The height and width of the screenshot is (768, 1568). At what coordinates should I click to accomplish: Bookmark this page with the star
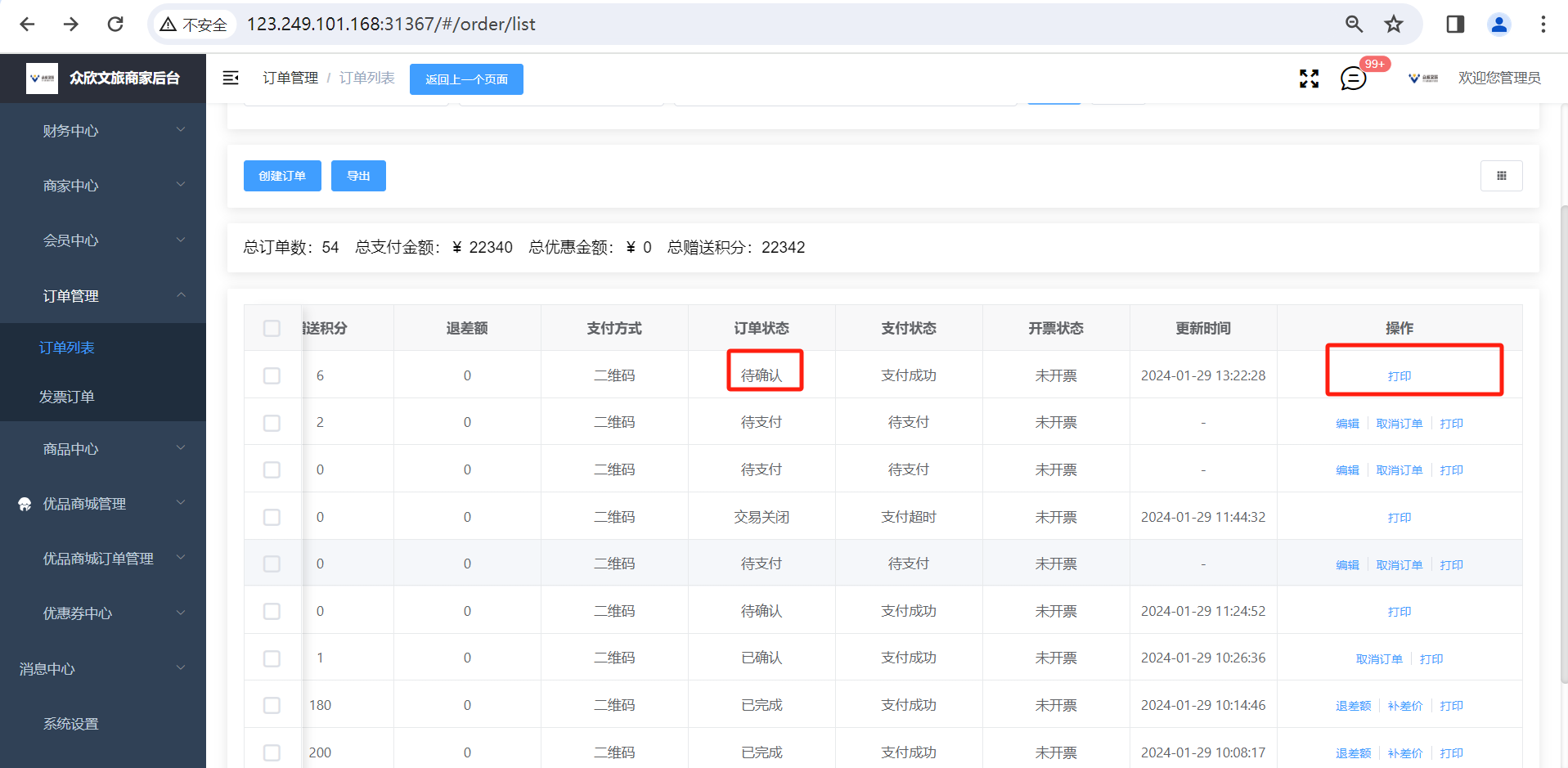pos(1394,25)
